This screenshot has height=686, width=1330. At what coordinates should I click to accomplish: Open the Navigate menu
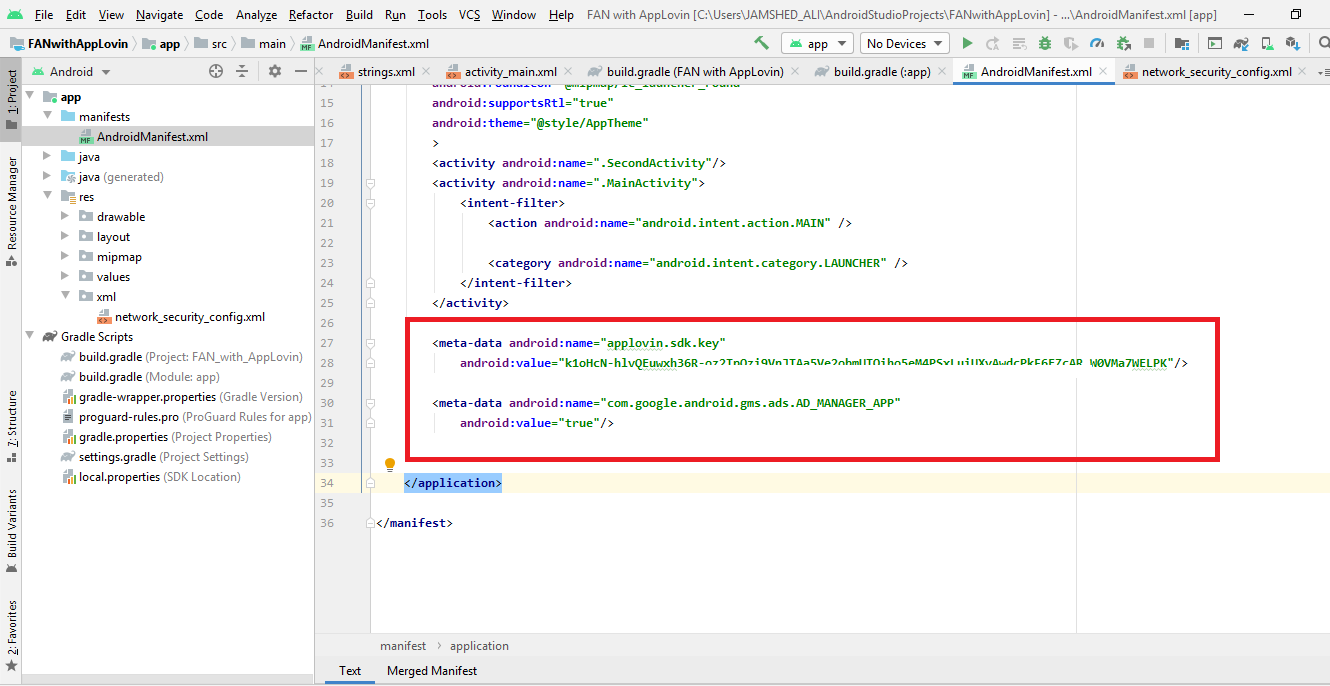[159, 14]
